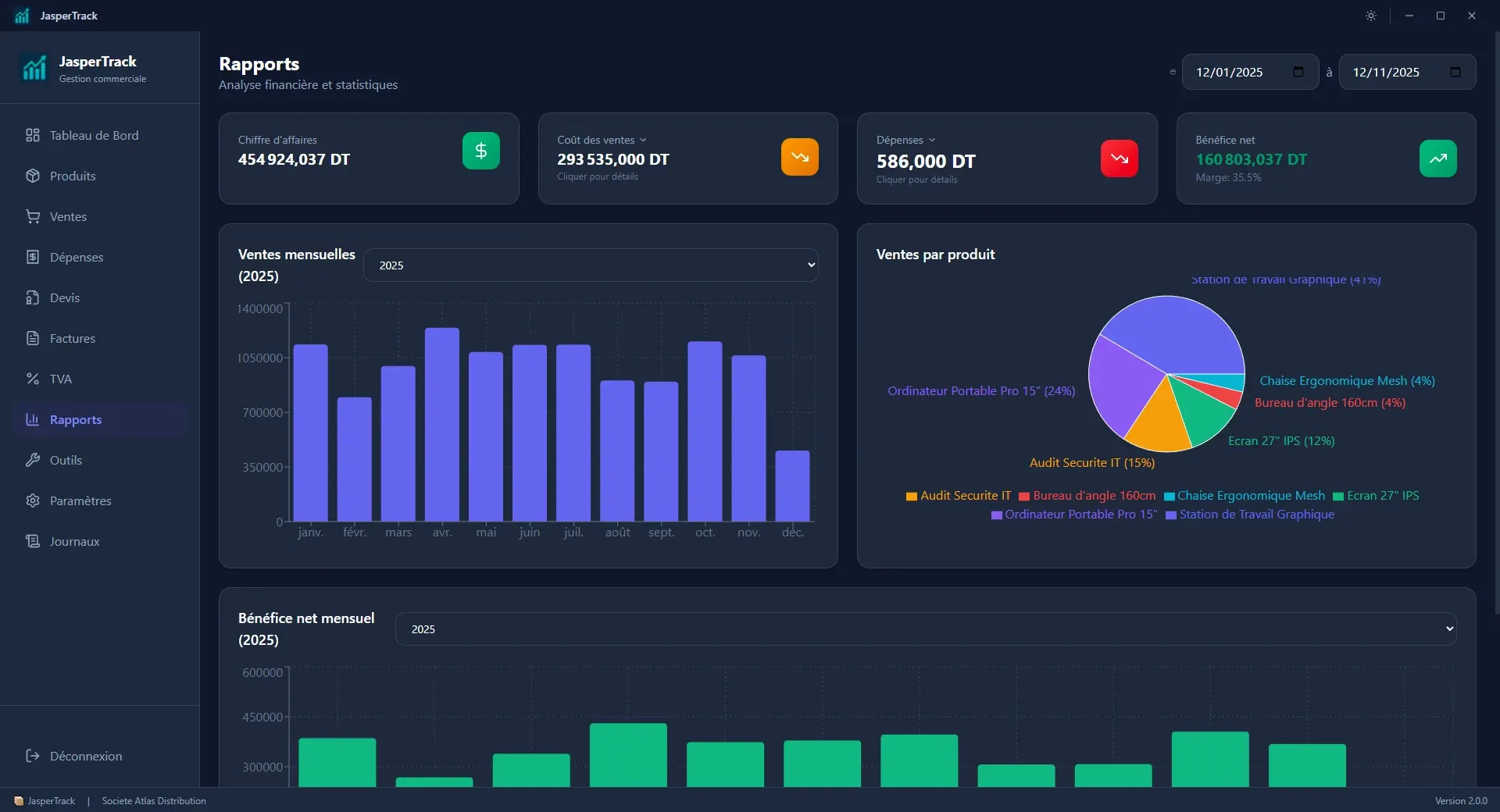Click 'Societe Atlas Distribution' in status bar

pos(154,801)
